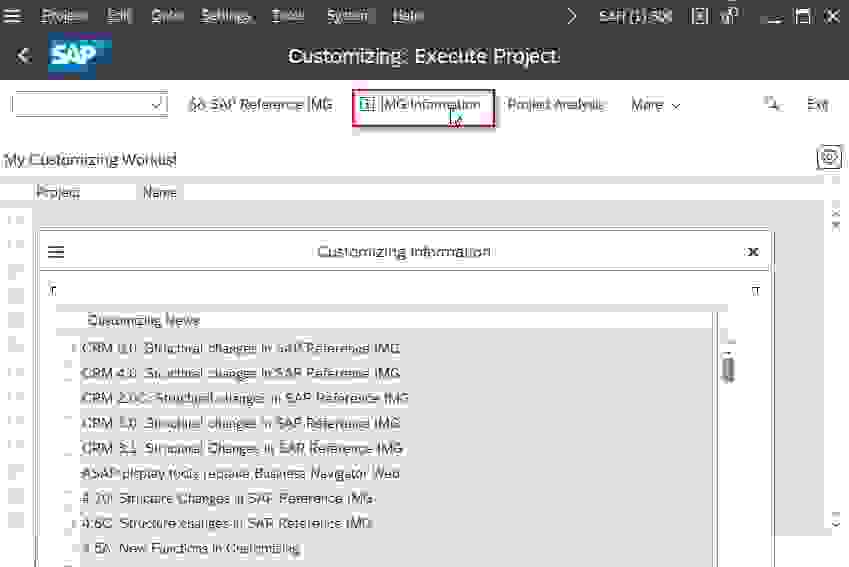
Task: Go back using the header arrow
Action: [x=24, y=55]
